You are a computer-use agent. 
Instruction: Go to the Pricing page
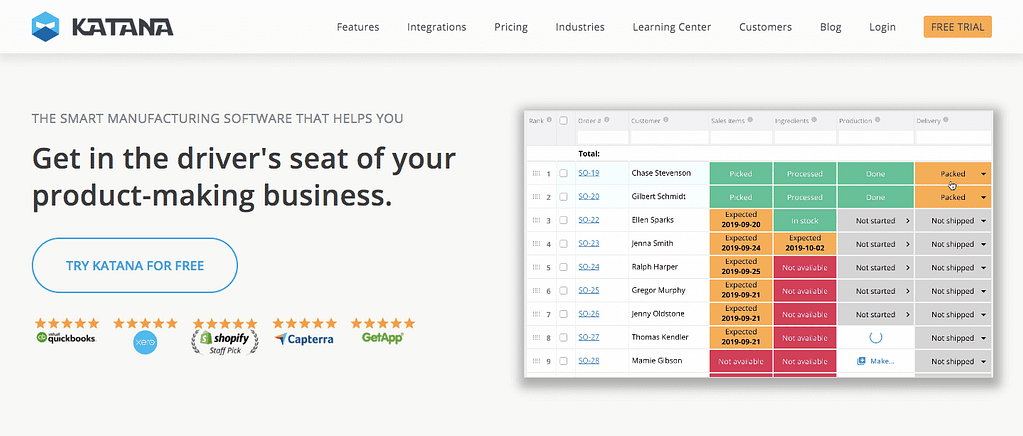pos(511,27)
